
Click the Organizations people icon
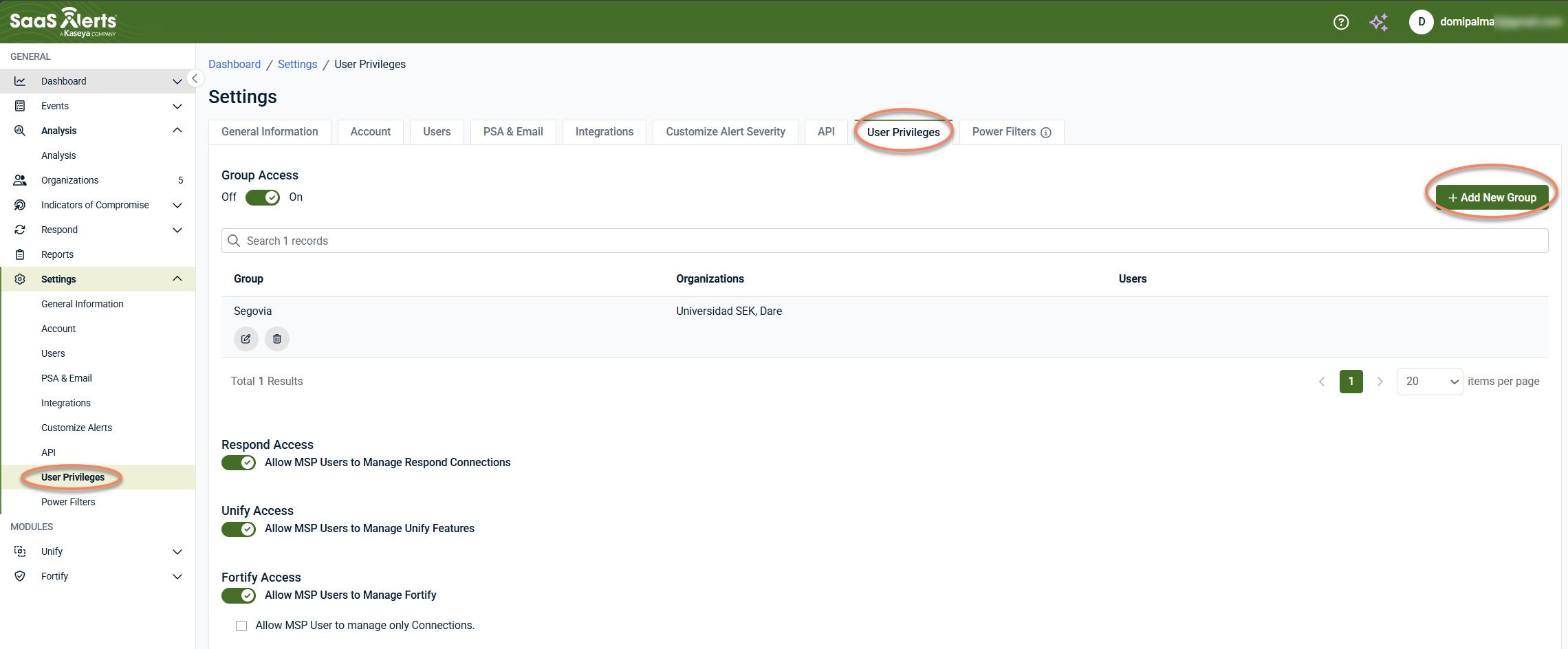(20, 180)
